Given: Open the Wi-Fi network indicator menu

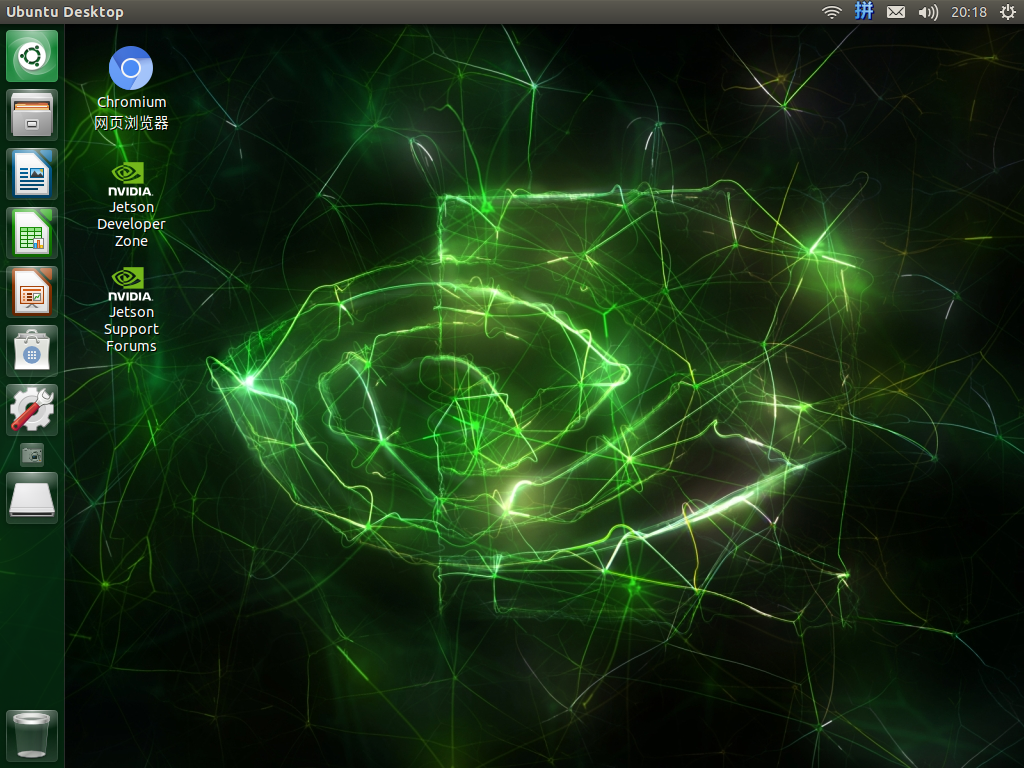Looking at the screenshot, I should click(831, 12).
